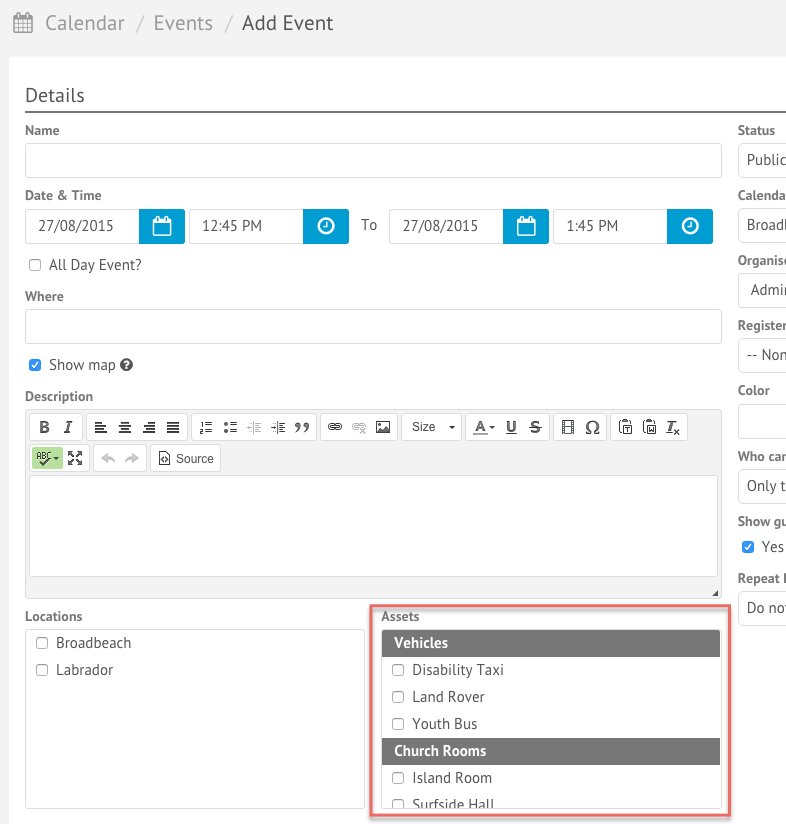Insert a numbered list
Viewport: 786px width, 824px height.
point(206,427)
